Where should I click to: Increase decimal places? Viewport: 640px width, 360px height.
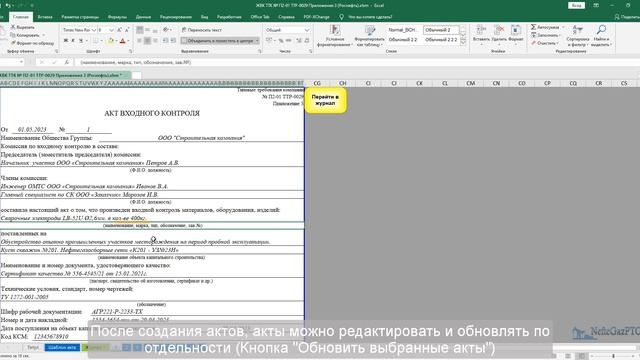[x=299, y=41]
